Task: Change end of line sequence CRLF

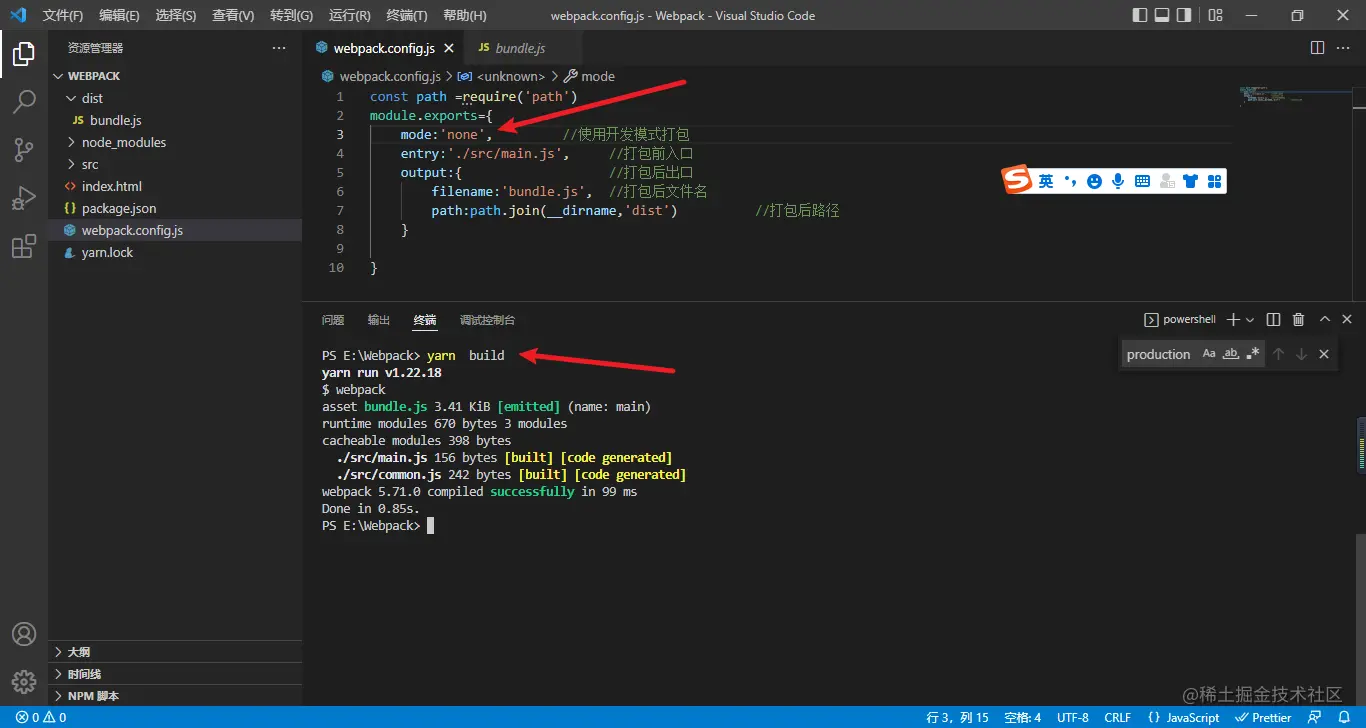Action: 1118,717
